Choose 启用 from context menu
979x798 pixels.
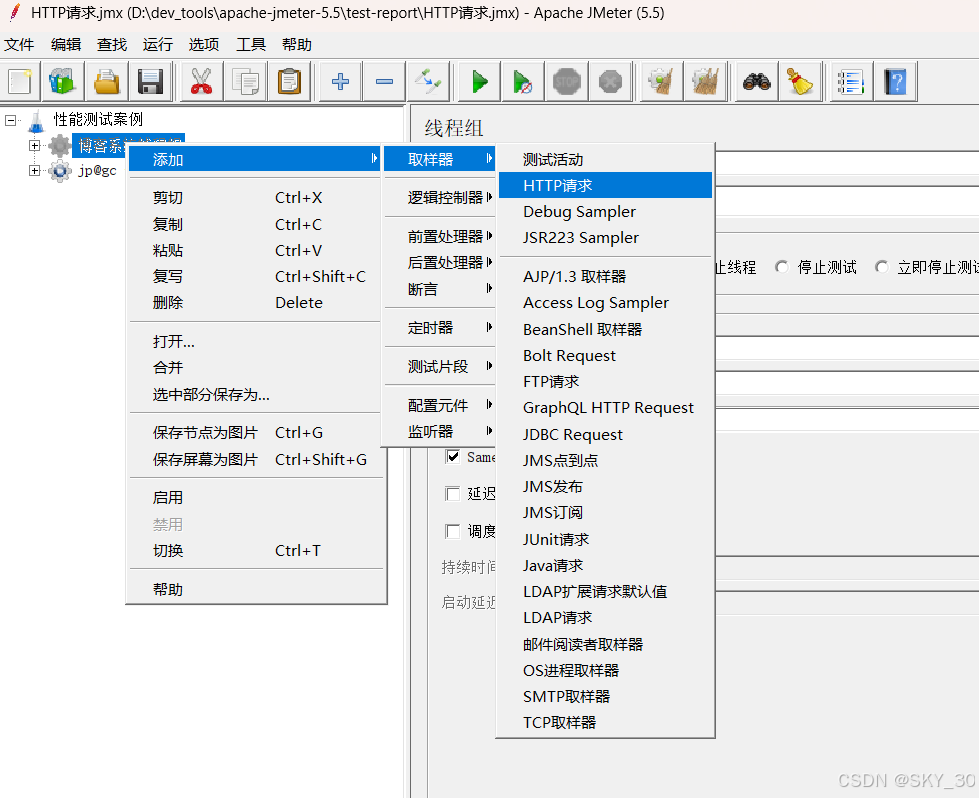click(x=256, y=498)
